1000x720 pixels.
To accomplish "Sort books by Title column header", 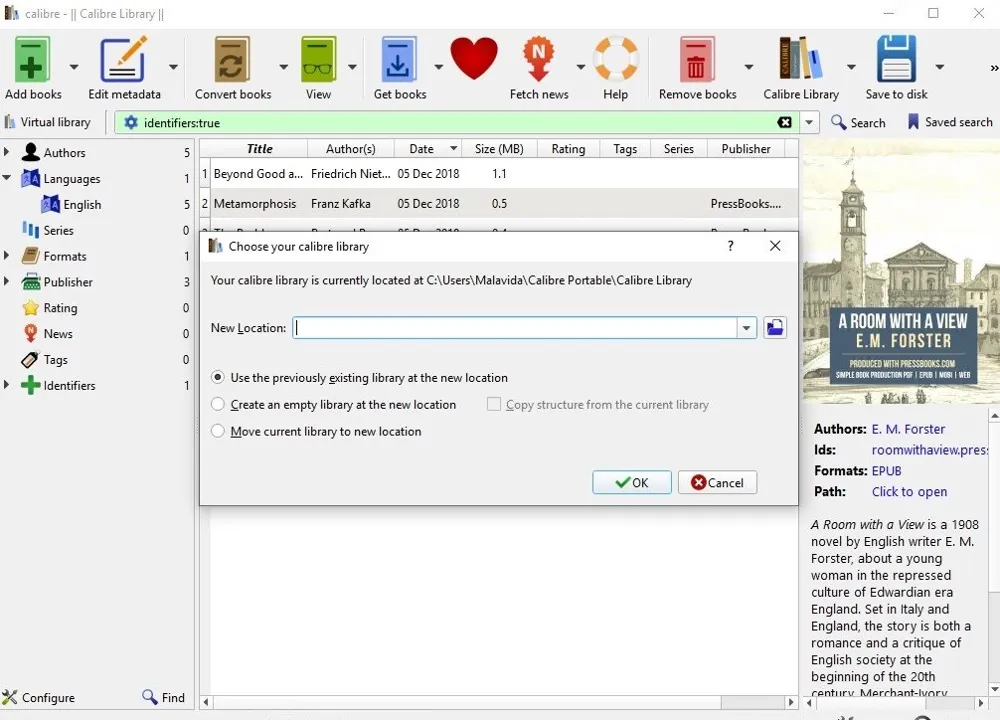I will point(259,149).
